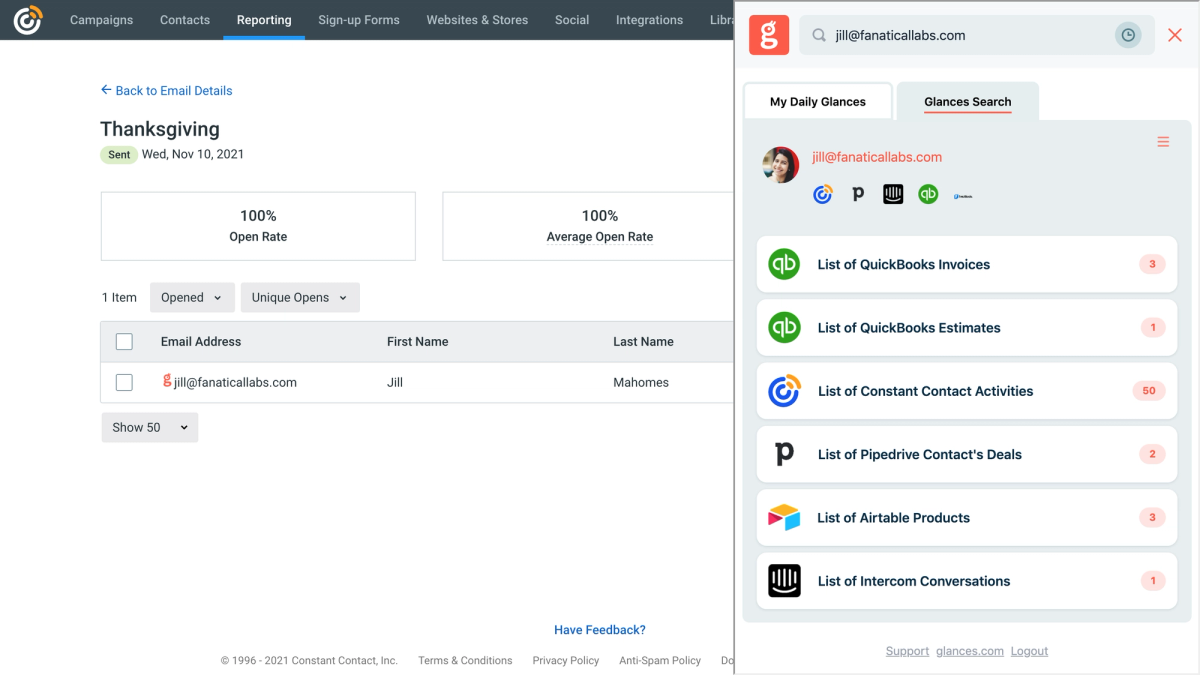Click the 3 count badge on Invoices
1200x675 pixels.
point(1152,264)
